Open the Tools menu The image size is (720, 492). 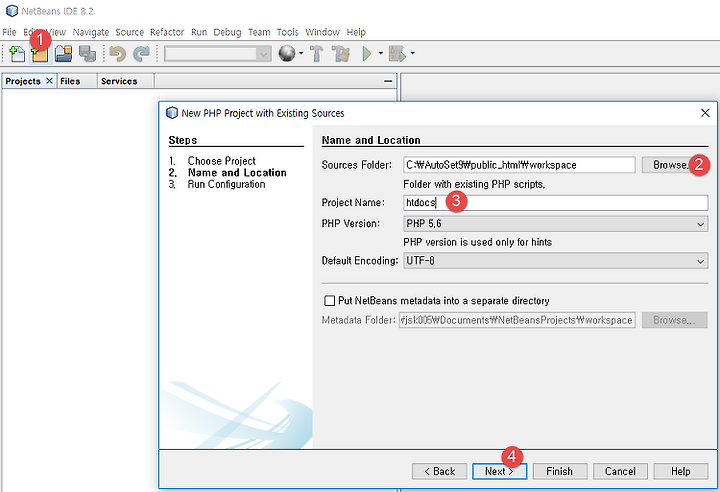click(x=287, y=32)
